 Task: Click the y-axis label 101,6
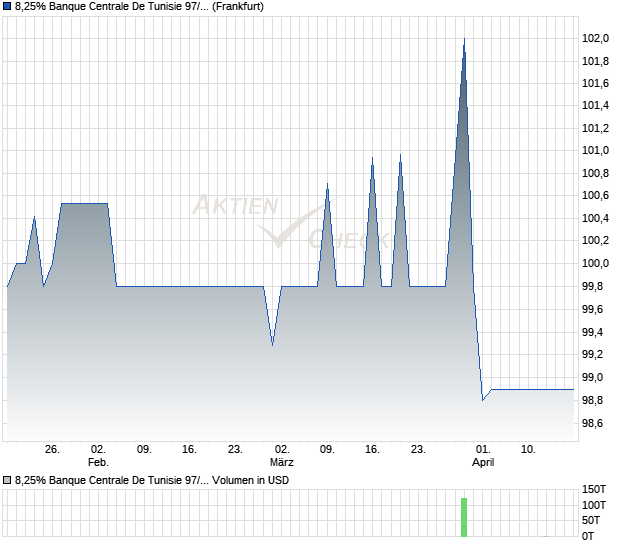point(595,83)
